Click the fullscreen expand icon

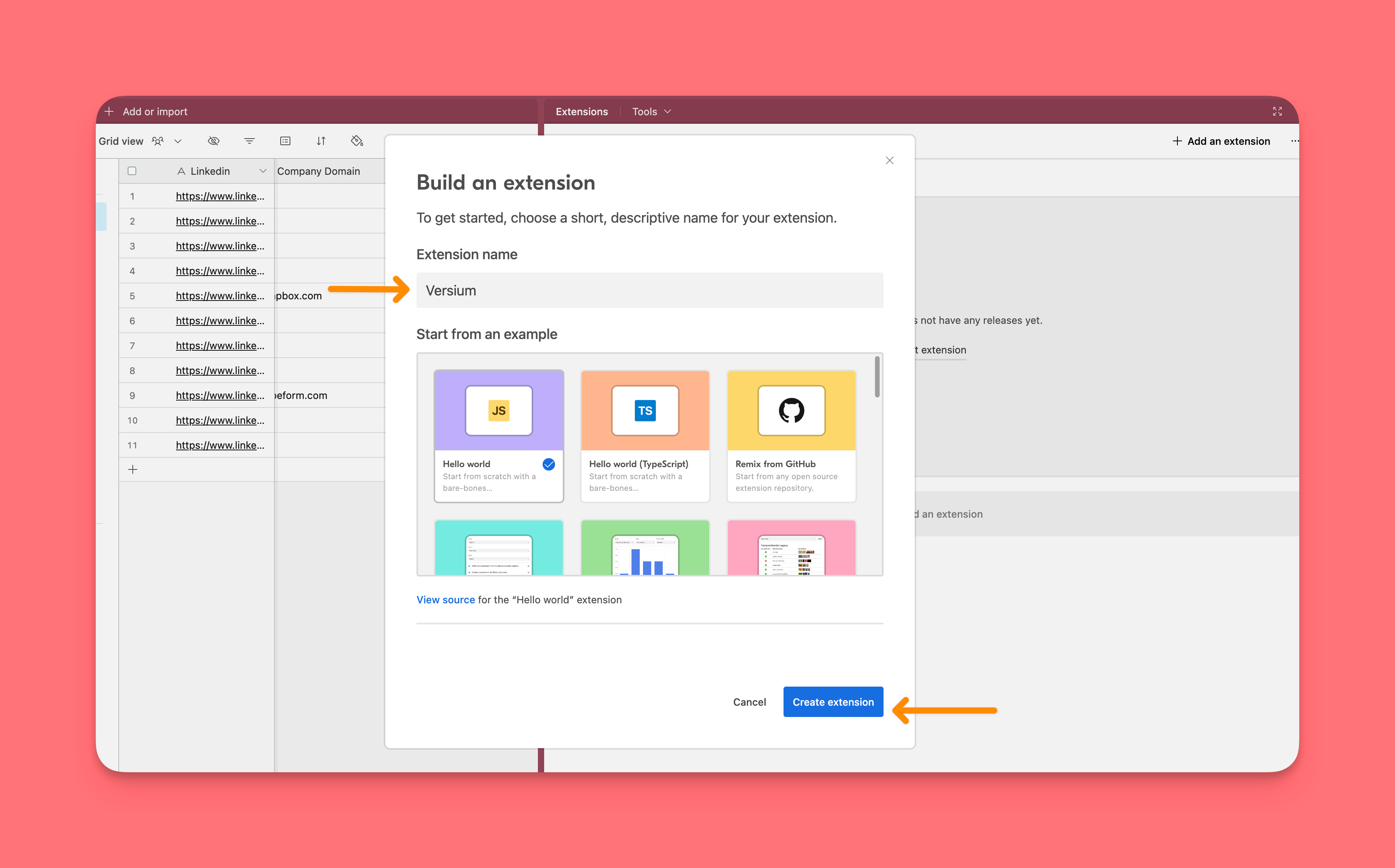click(1277, 111)
